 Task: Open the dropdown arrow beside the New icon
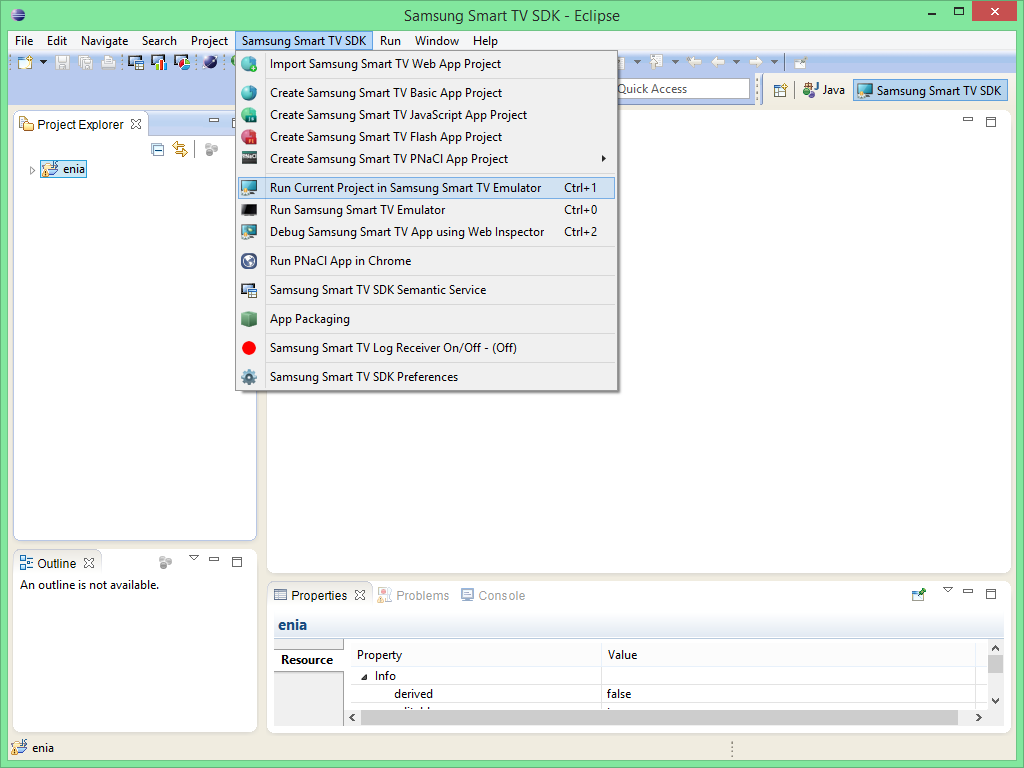click(x=43, y=63)
